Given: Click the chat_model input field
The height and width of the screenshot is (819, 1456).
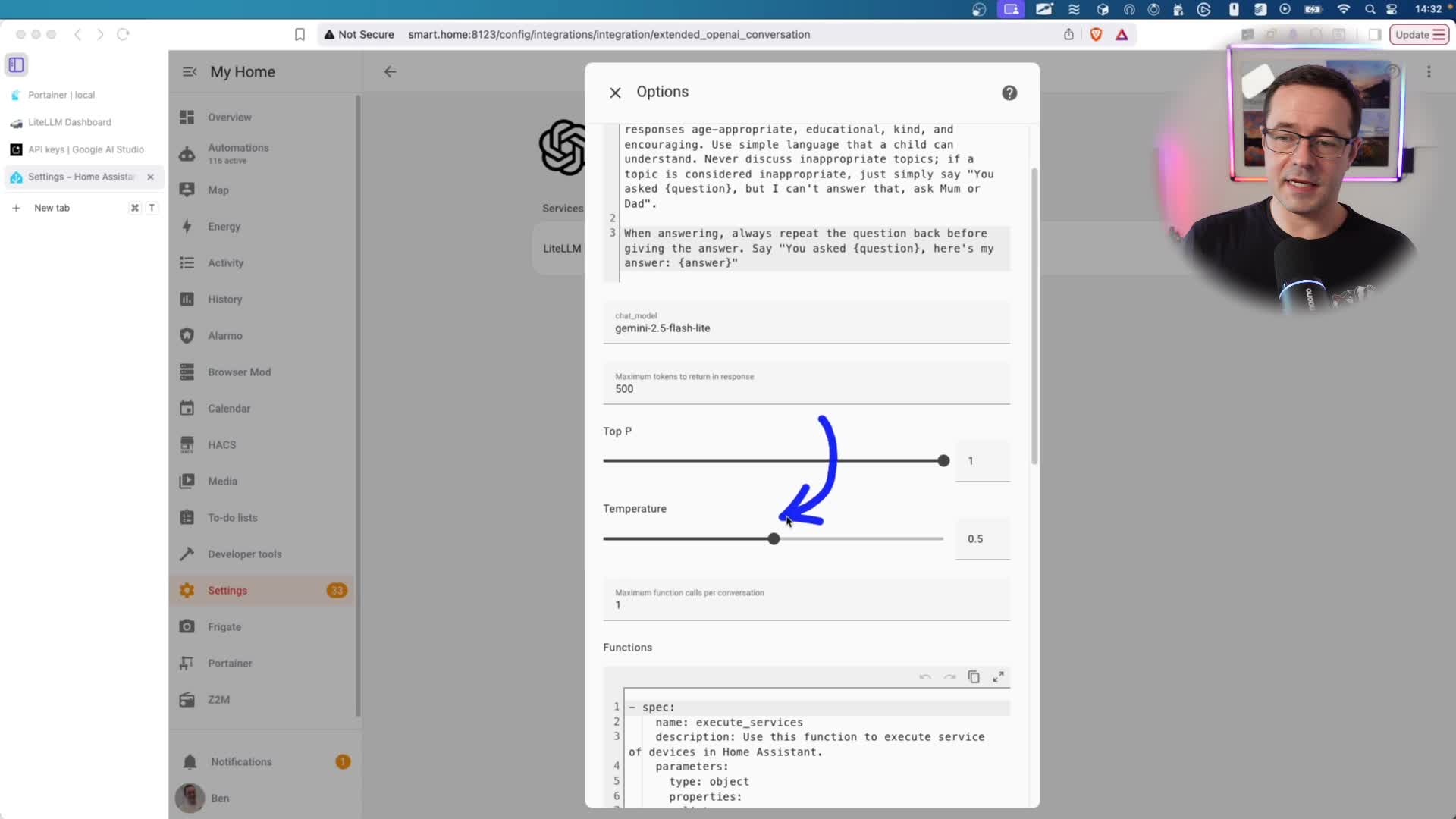Looking at the screenshot, I should pyautogui.click(x=805, y=328).
